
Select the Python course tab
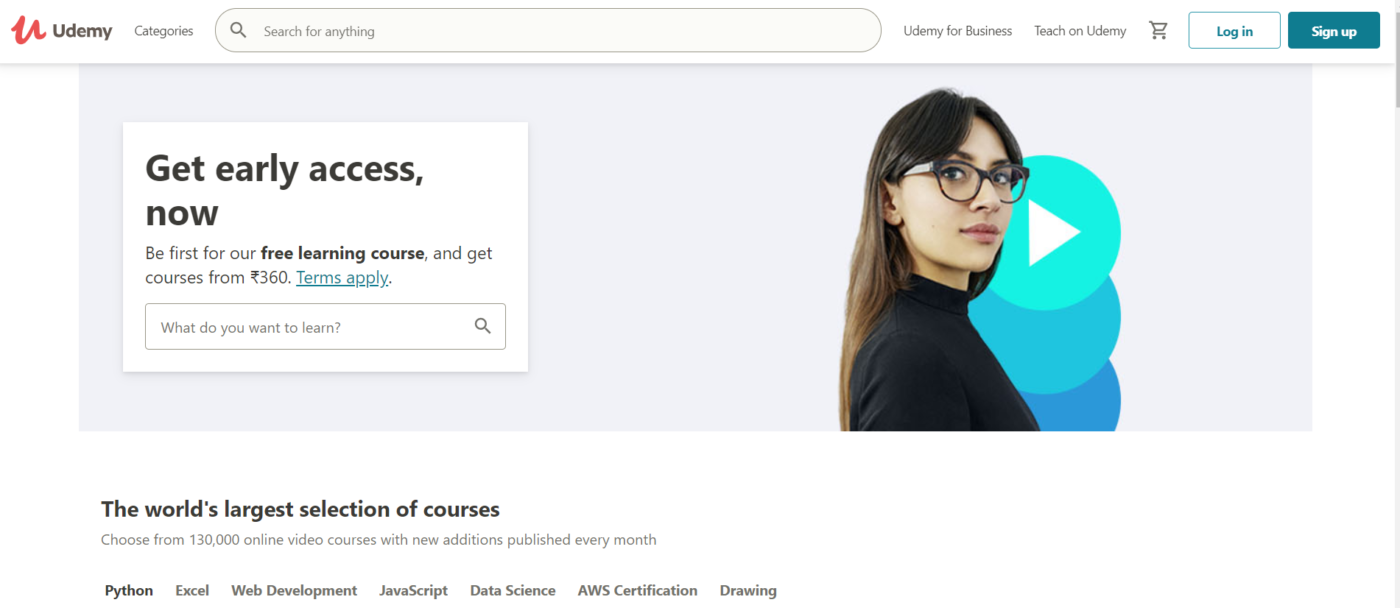tap(129, 591)
